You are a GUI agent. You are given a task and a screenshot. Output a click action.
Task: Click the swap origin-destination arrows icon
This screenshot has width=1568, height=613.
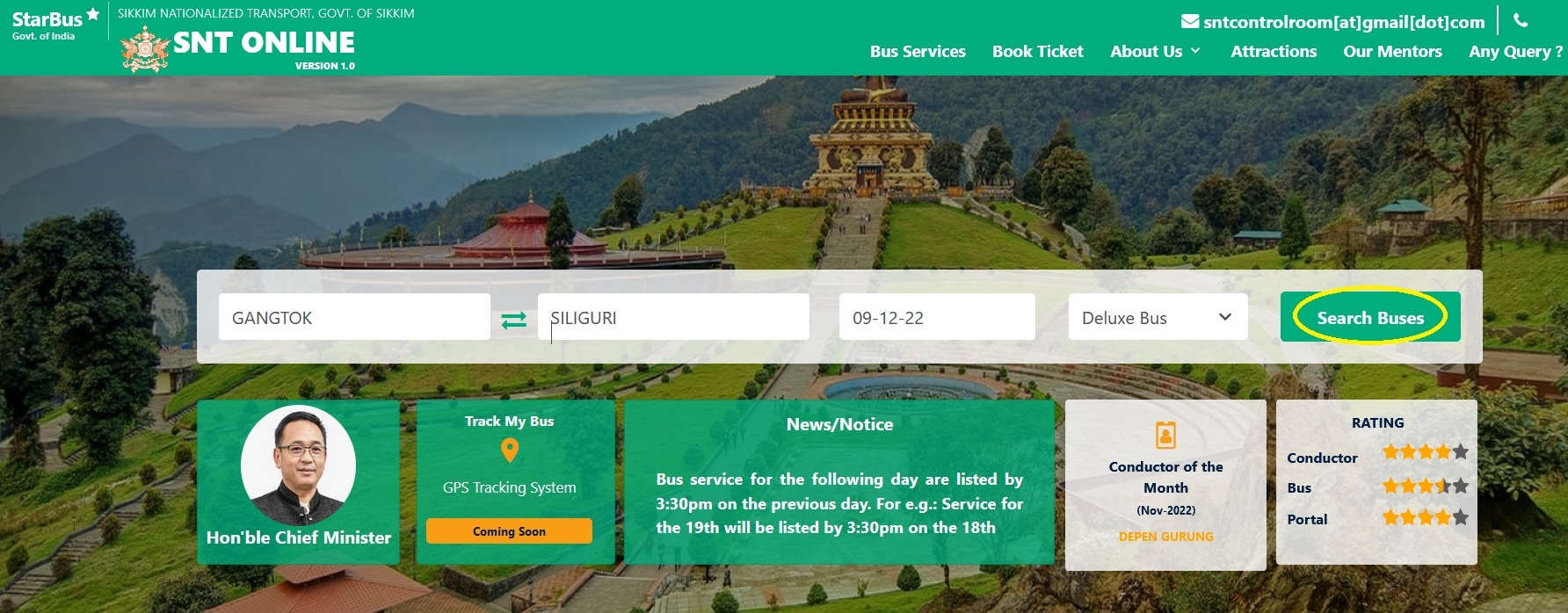tap(514, 321)
